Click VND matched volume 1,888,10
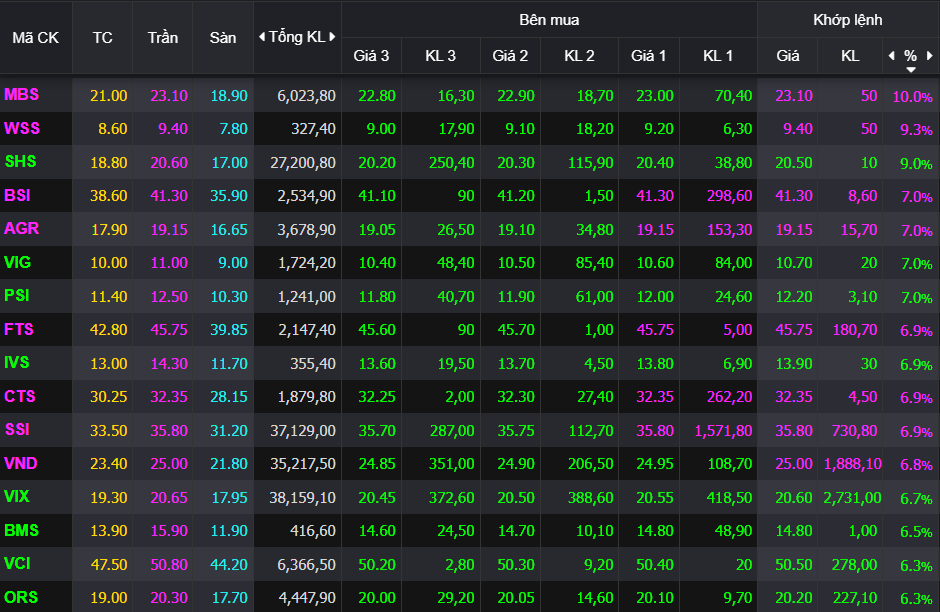Viewport: 940px width, 612px height. tap(852, 464)
